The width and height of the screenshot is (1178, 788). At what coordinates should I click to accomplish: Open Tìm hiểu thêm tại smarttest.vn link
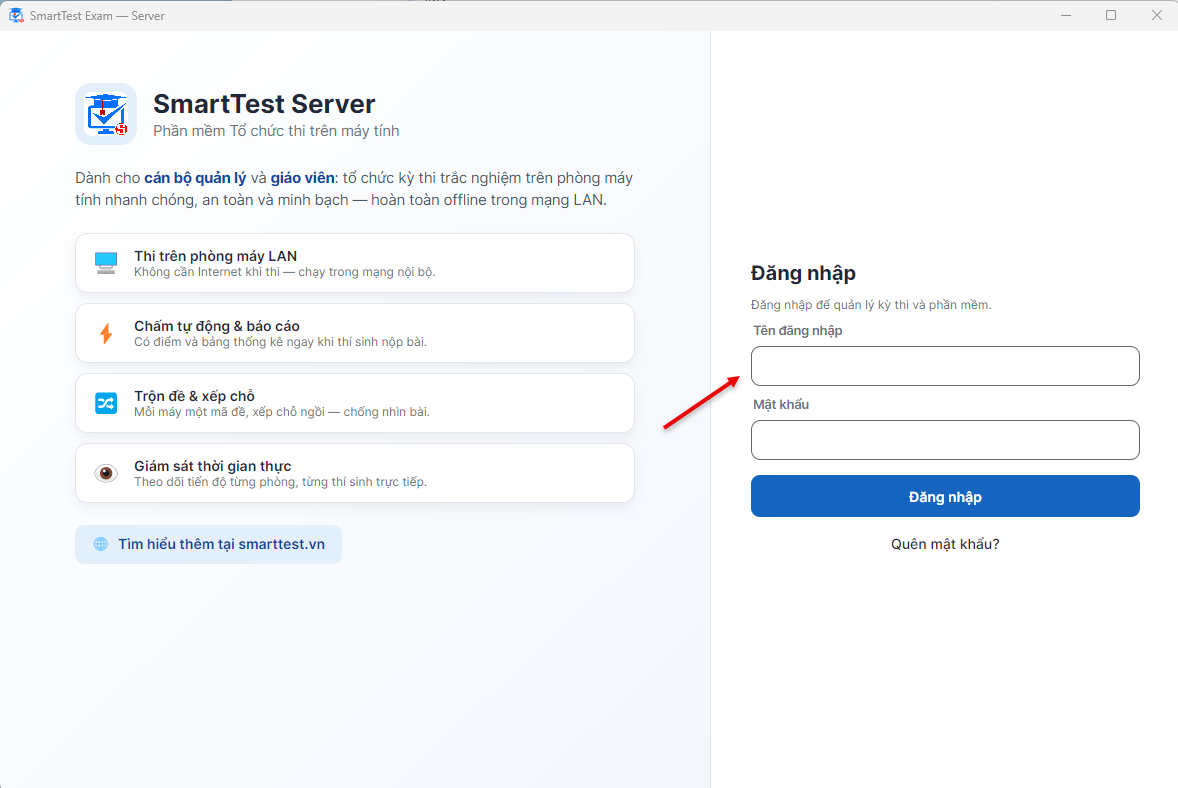[x=208, y=544]
